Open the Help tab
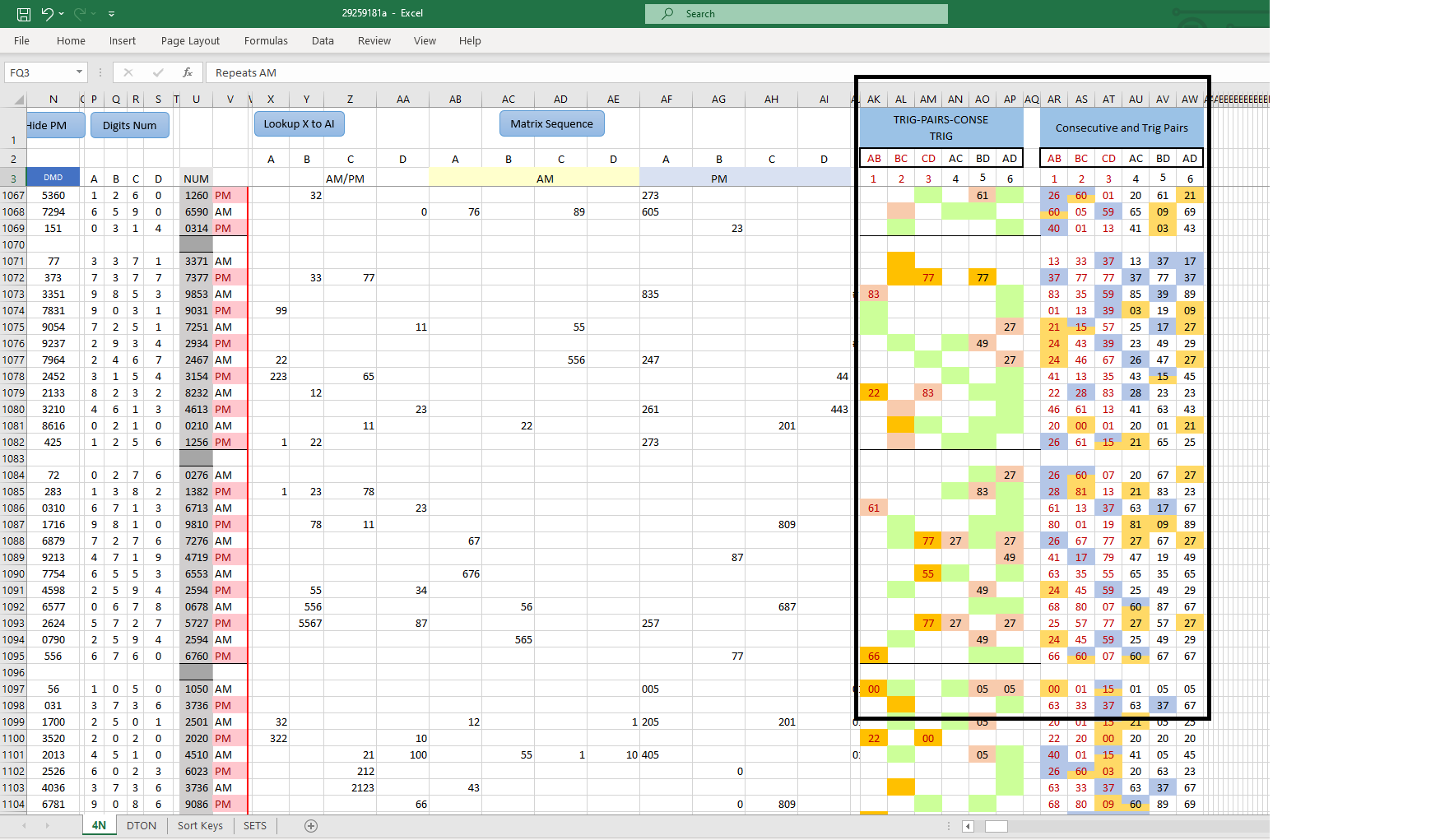The image size is (1454, 840). [x=470, y=41]
